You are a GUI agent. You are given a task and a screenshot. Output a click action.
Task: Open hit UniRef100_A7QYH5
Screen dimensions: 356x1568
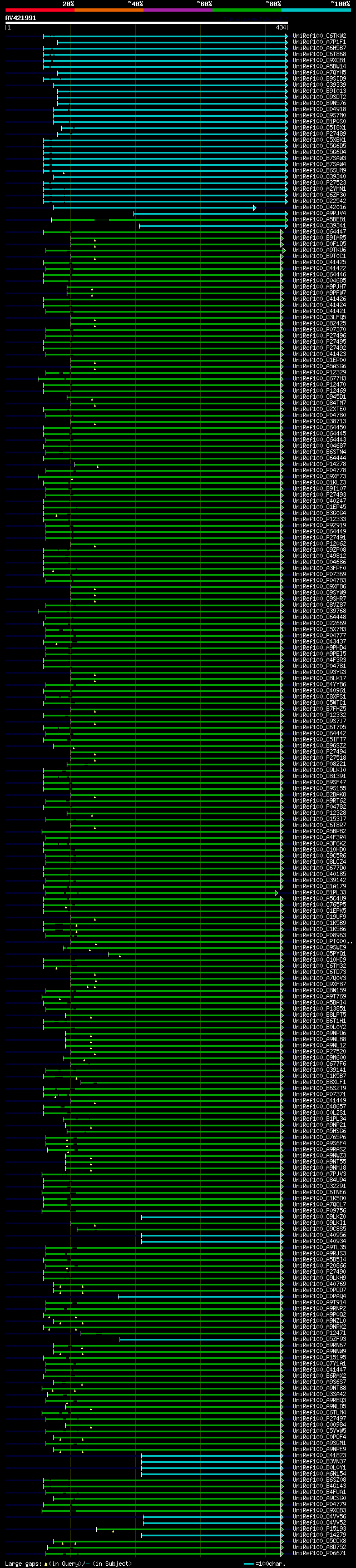319,72
